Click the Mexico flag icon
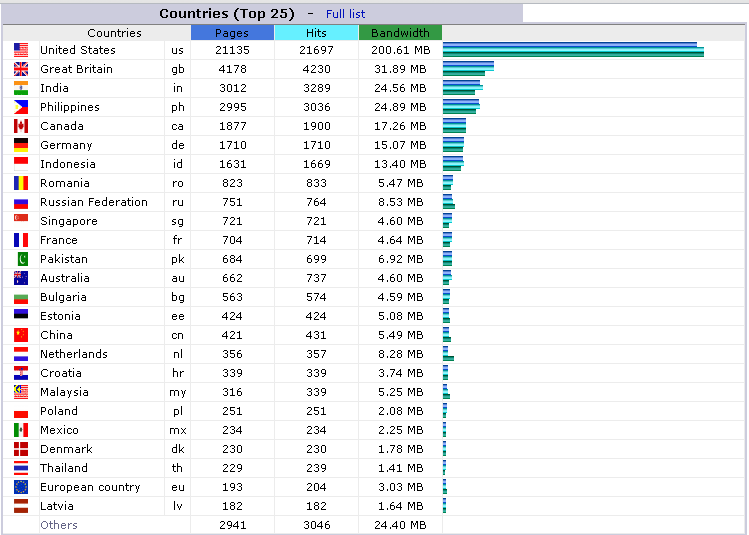 click(x=21, y=430)
